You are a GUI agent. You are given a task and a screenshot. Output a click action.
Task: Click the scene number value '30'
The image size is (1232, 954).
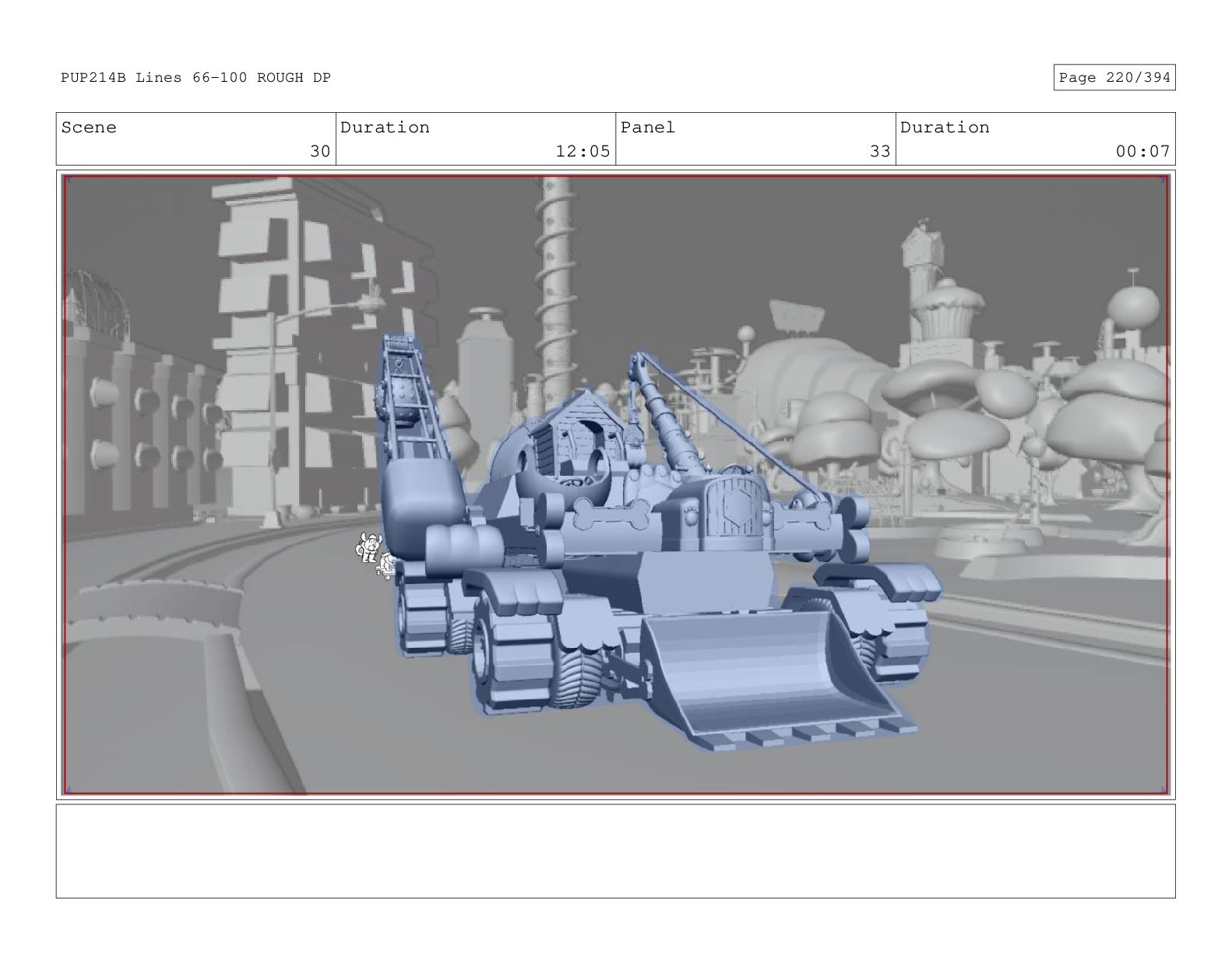click(x=320, y=152)
